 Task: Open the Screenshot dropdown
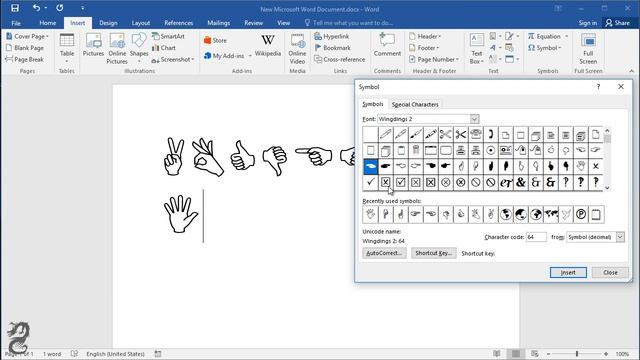tap(173, 60)
